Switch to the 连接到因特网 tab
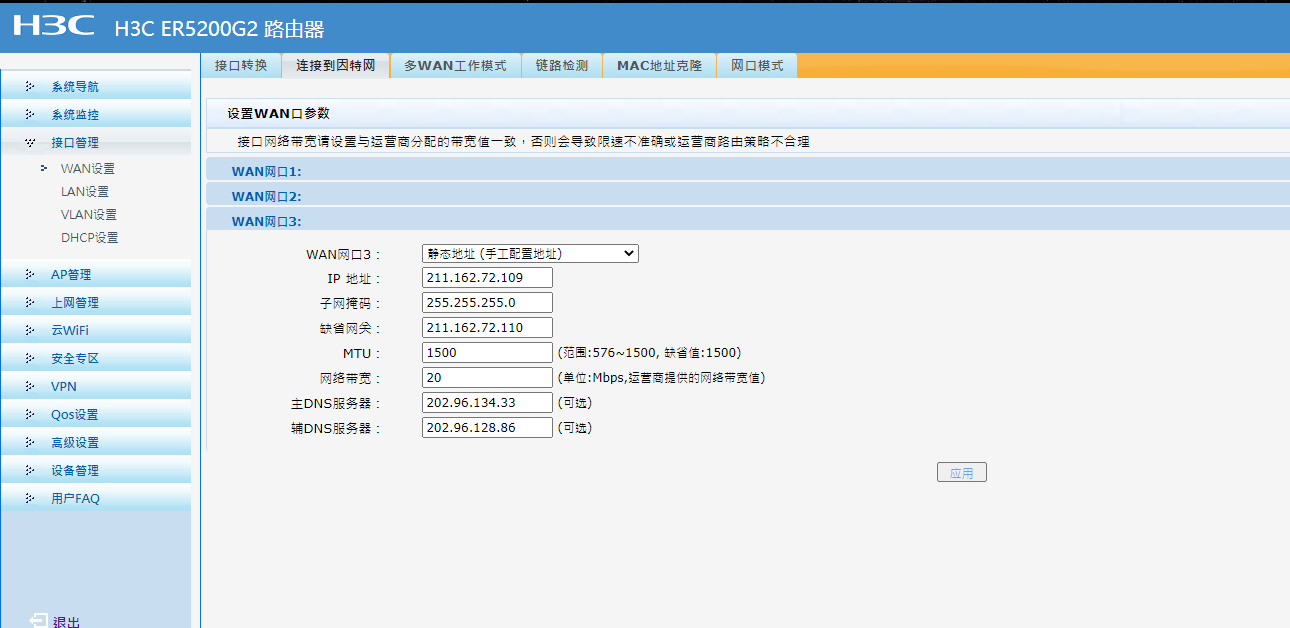 (x=336, y=66)
